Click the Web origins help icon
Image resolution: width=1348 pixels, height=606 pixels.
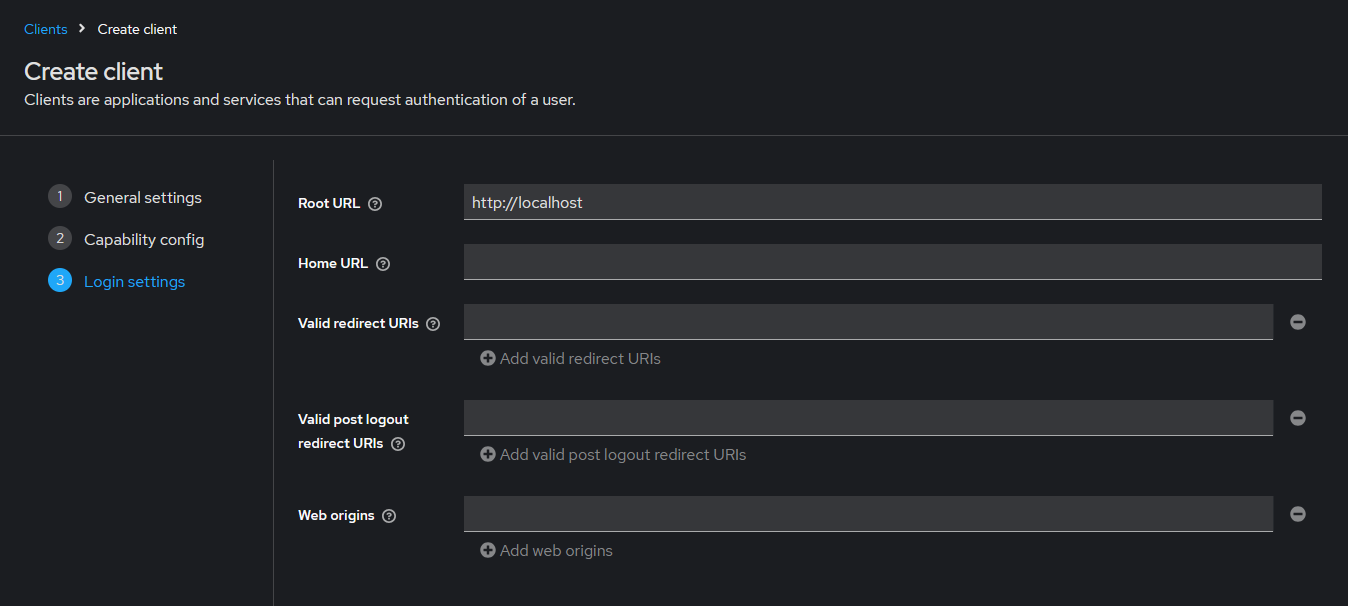pos(389,516)
